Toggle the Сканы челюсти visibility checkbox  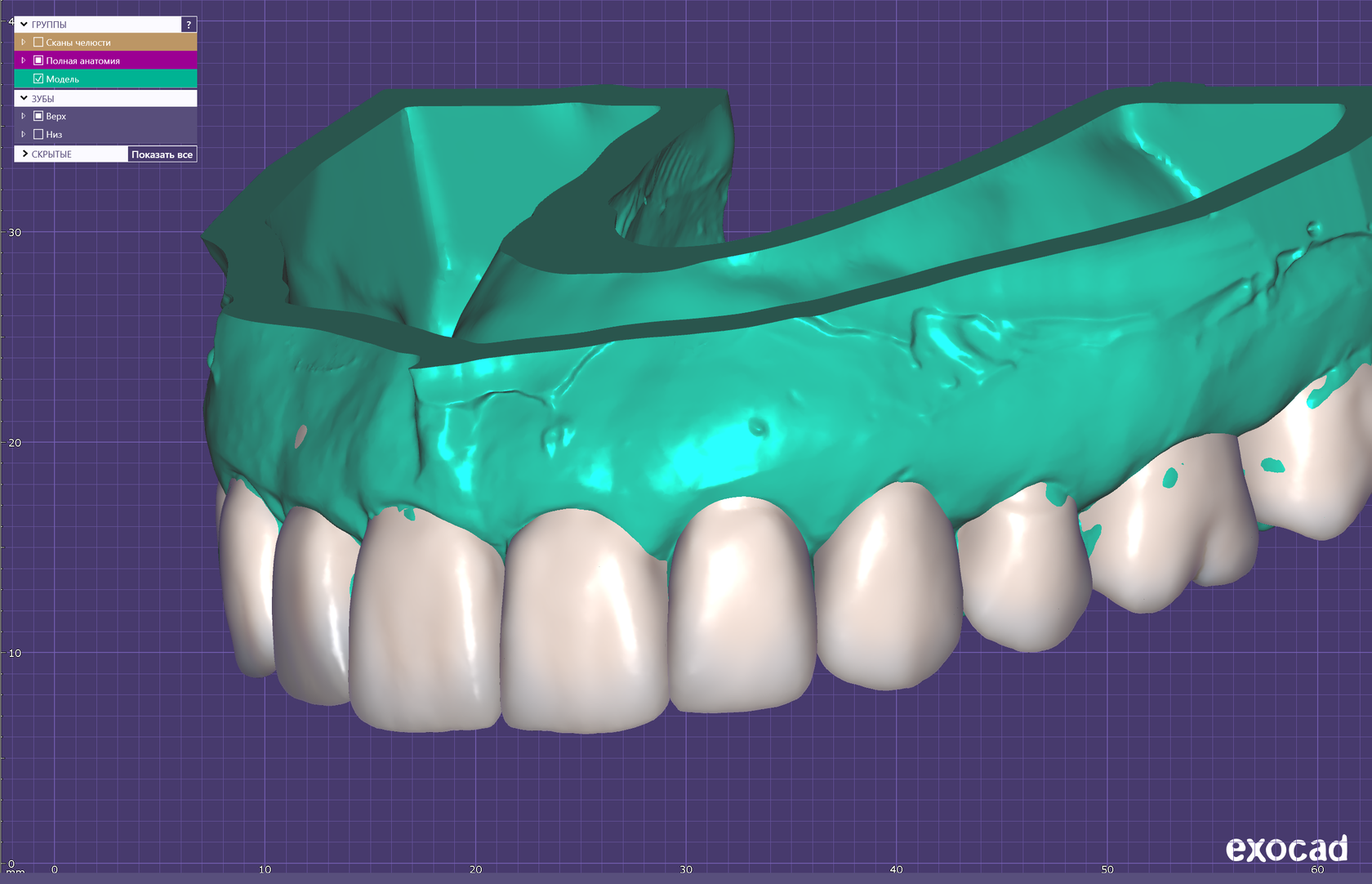38,42
